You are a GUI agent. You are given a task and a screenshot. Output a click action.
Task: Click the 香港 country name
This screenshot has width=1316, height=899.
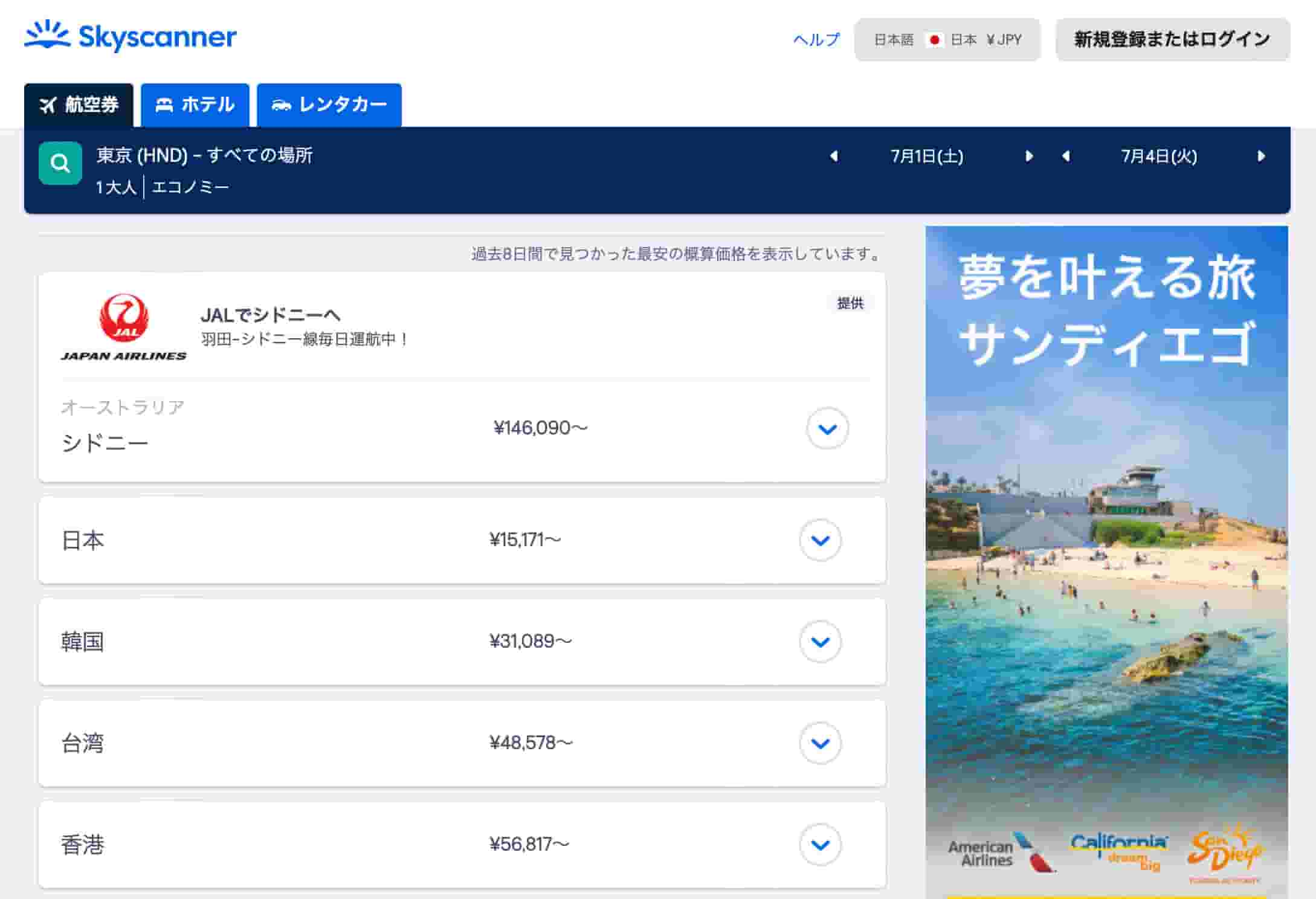pyautogui.click(x=83, y=845)
